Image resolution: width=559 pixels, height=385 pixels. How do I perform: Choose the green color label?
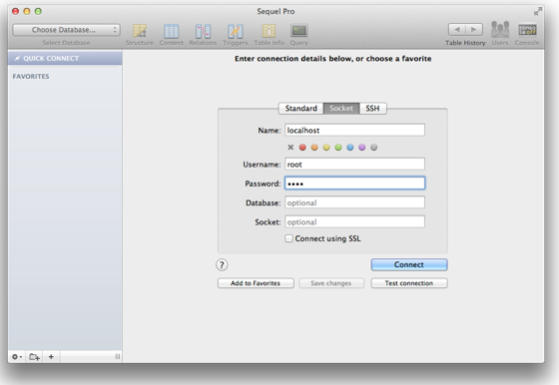click(x=338, y=147)
